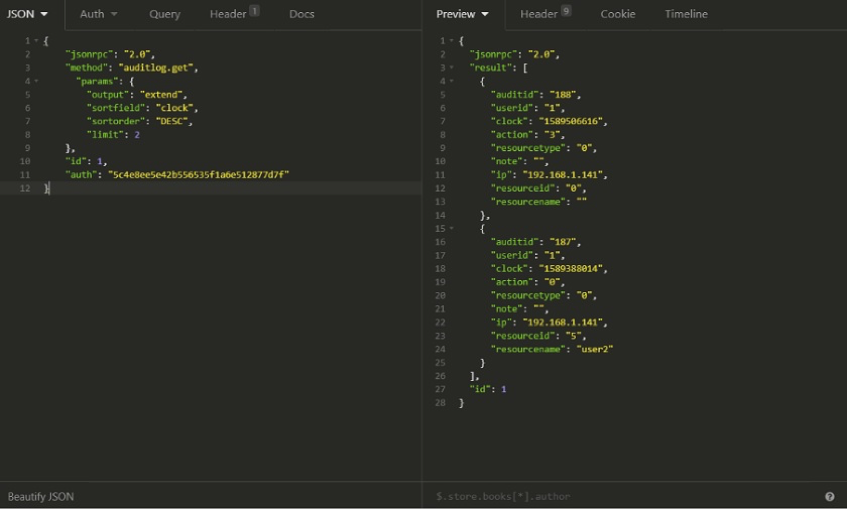Viewport: 847px width, 509px height.
Task: Click the request Header count badge 1
Action: 254,11
